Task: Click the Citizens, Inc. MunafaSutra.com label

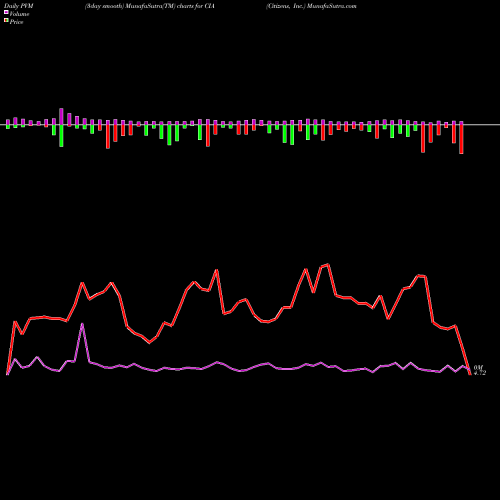Action: click(311, 6)
